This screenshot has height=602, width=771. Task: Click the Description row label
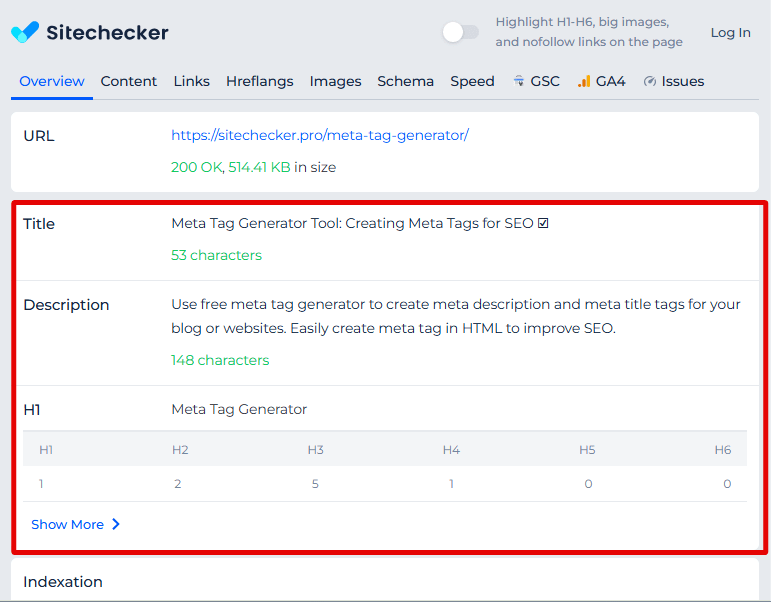pyautogui.click(x=66, y=305)
